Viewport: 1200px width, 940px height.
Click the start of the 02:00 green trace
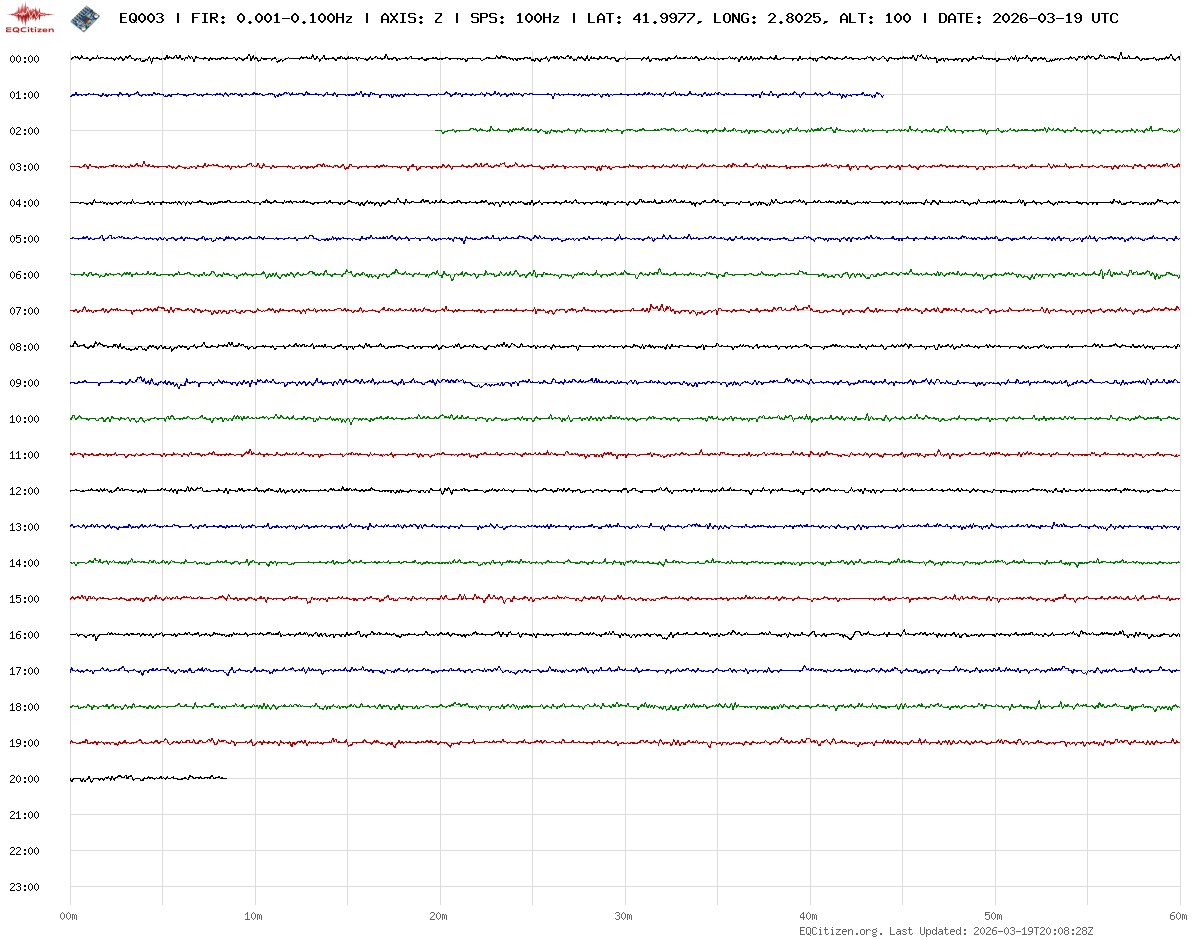click(x=437, y=131)
